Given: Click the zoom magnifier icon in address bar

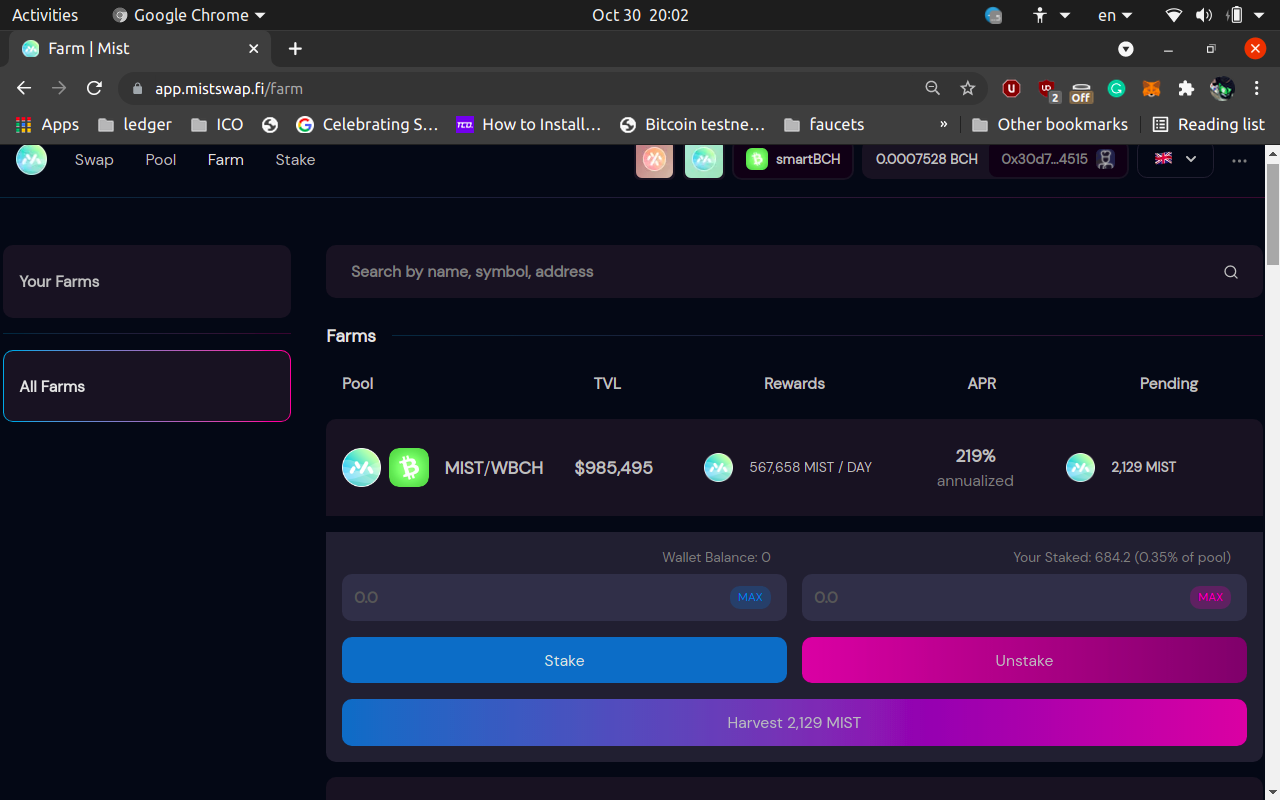Looking at the screenshot, I should pyautogui.click(x=933, y=88).
